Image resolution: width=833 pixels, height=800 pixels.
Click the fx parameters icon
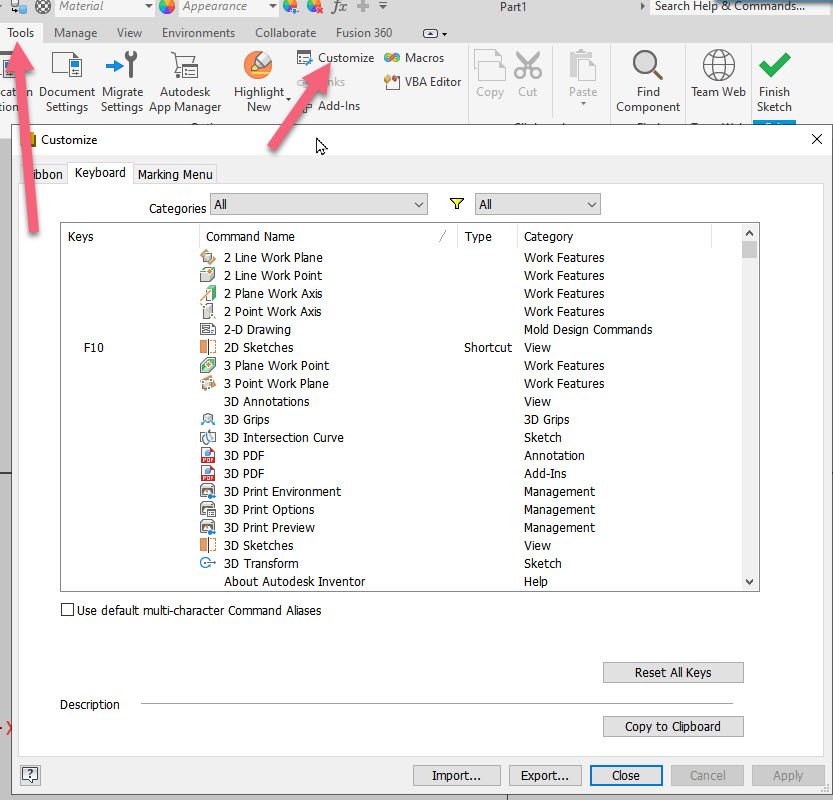(339, 6)
